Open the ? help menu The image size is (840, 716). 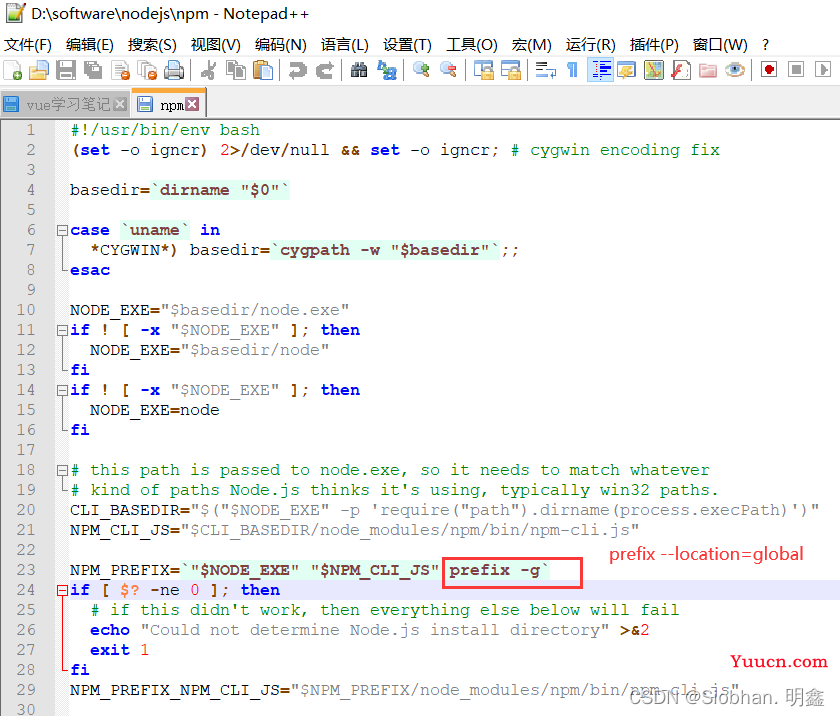[765, 44]
